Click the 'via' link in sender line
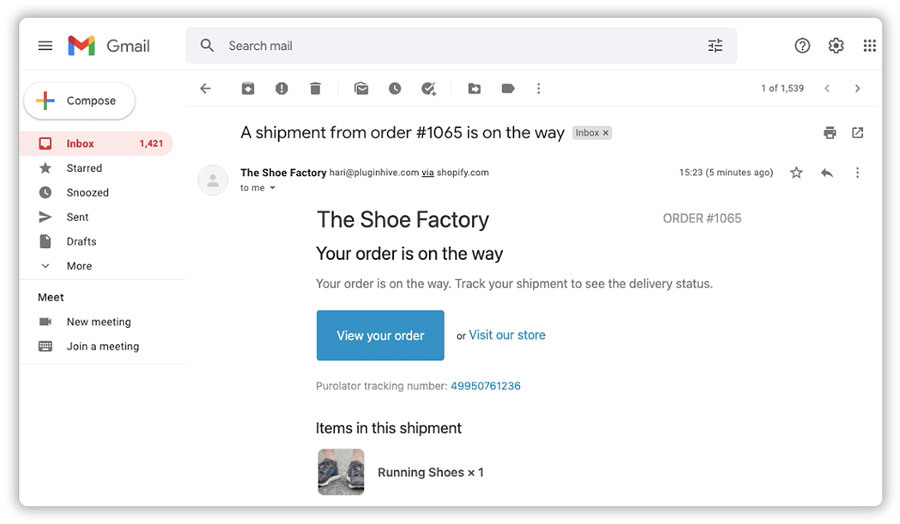Viewport: 900px width, 524px height. (428, 172)
